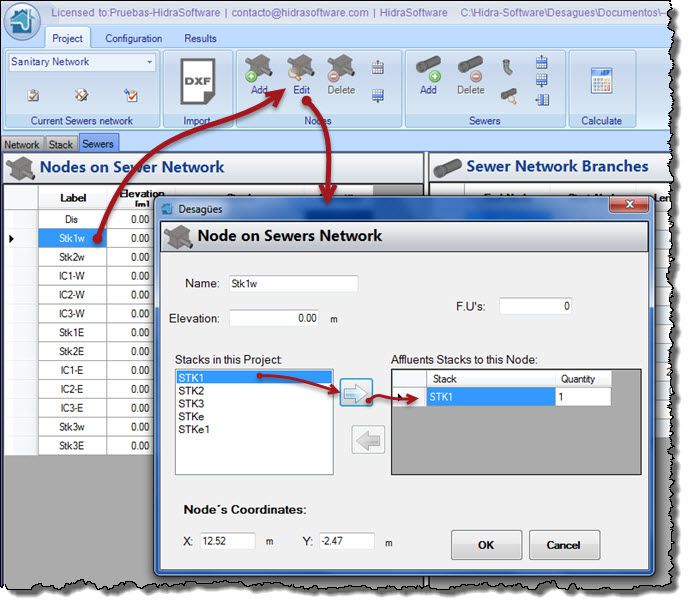Select the IC2-W node row
This screenshot has width=690, height=605.
(x=72, y=295)
